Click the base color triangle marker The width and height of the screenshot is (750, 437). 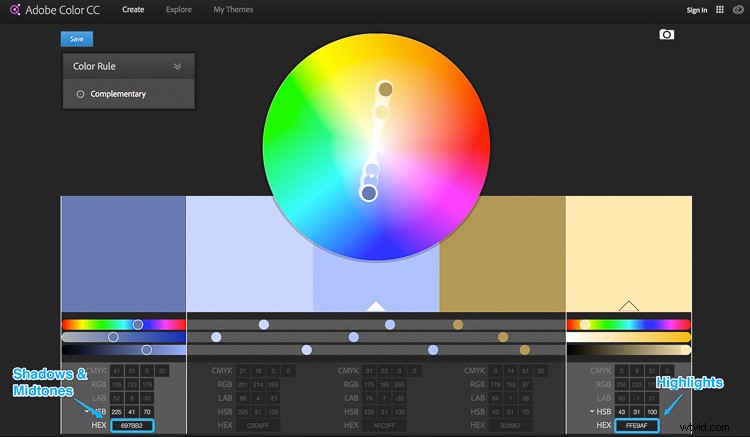tap(376, 306)
